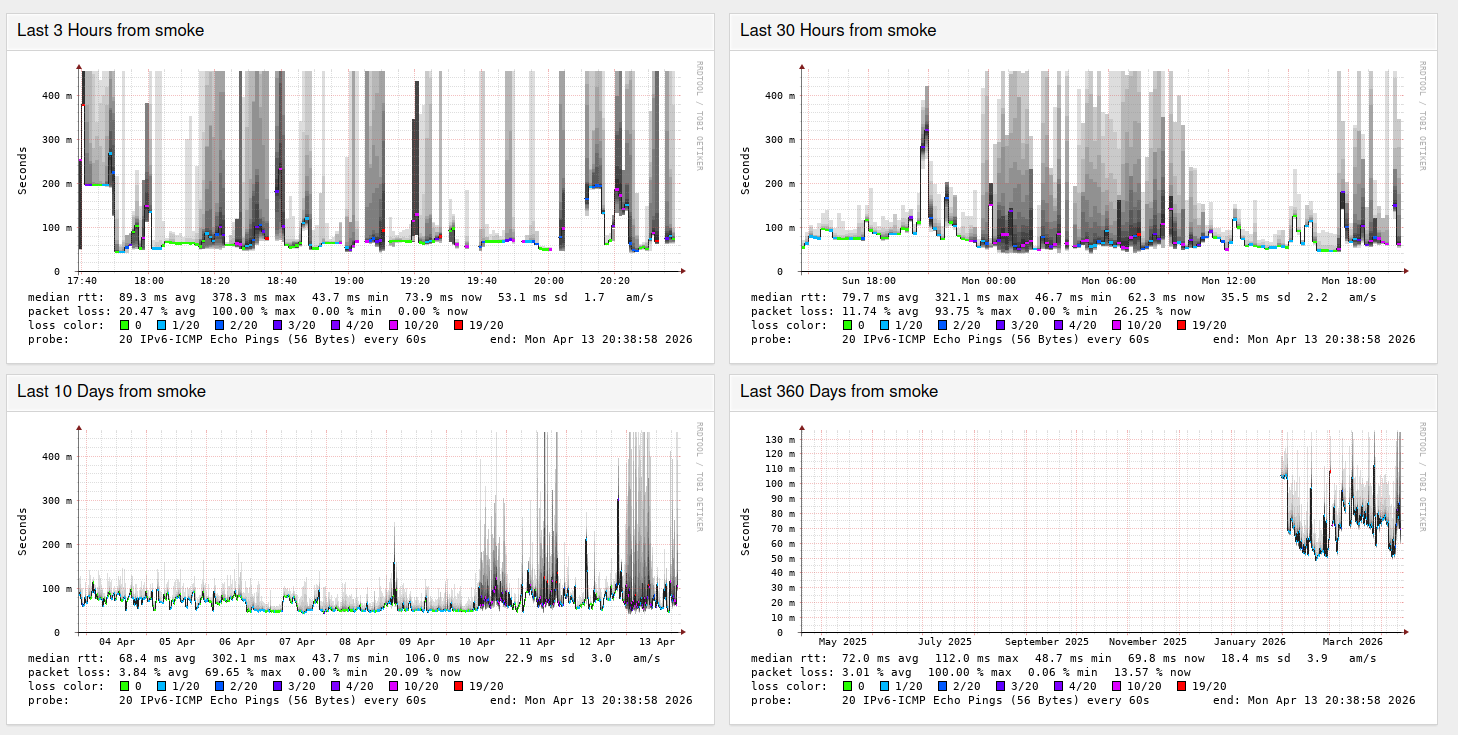Click "January 2026" label on the 360 Days graph
The height and width of the screenshot is (735, 1458).
tap(1250, 642)
